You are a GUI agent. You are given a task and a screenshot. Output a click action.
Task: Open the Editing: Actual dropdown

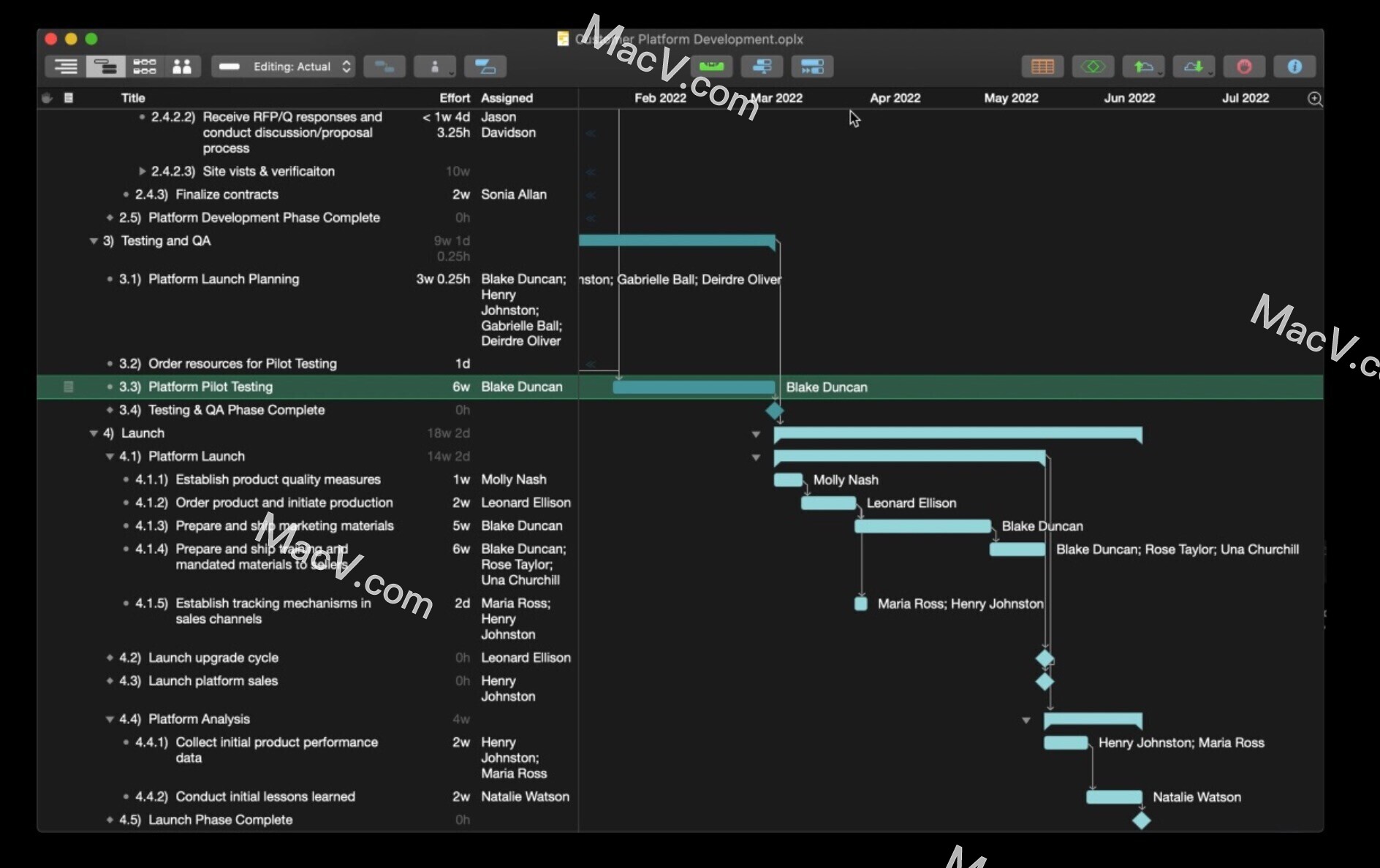coord(284,66)
